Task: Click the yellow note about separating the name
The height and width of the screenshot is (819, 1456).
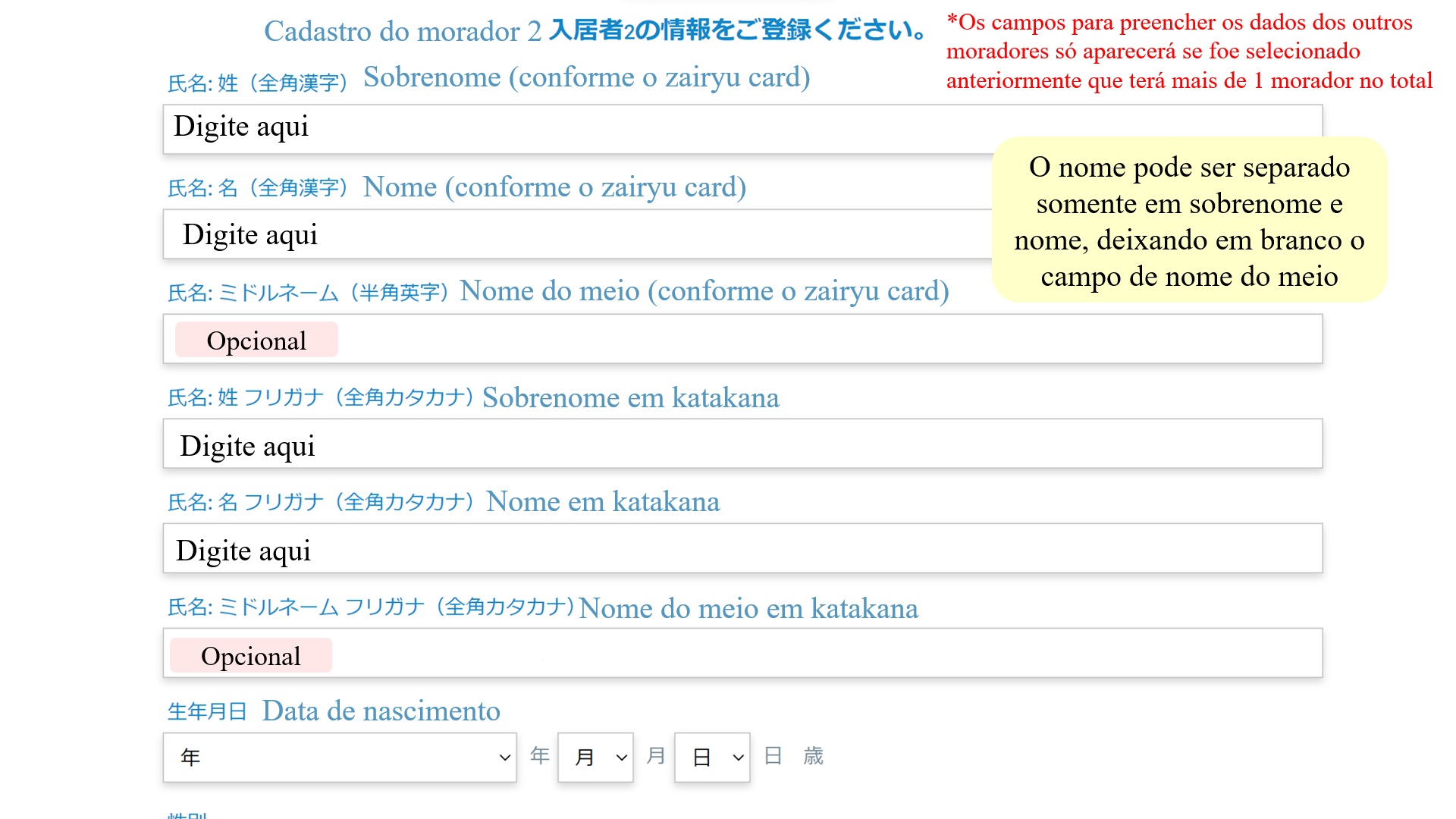Action: [1189, 220]
